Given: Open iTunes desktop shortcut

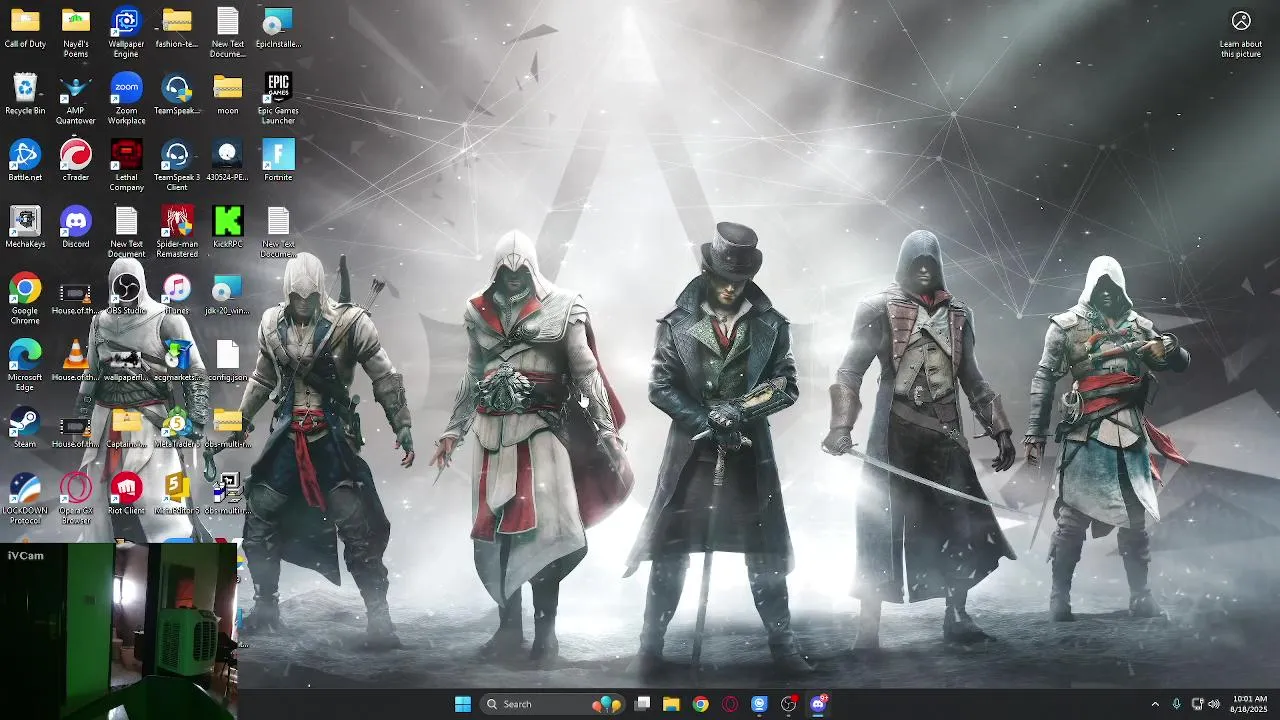Looking at the screenshot, I should point(177,296).
